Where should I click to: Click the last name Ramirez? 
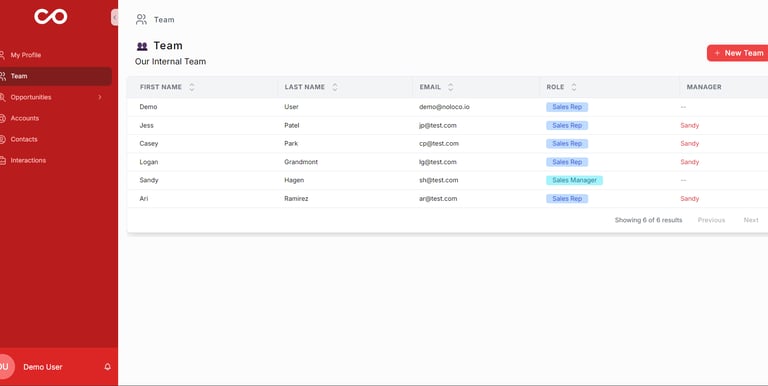tap(296, 198)
